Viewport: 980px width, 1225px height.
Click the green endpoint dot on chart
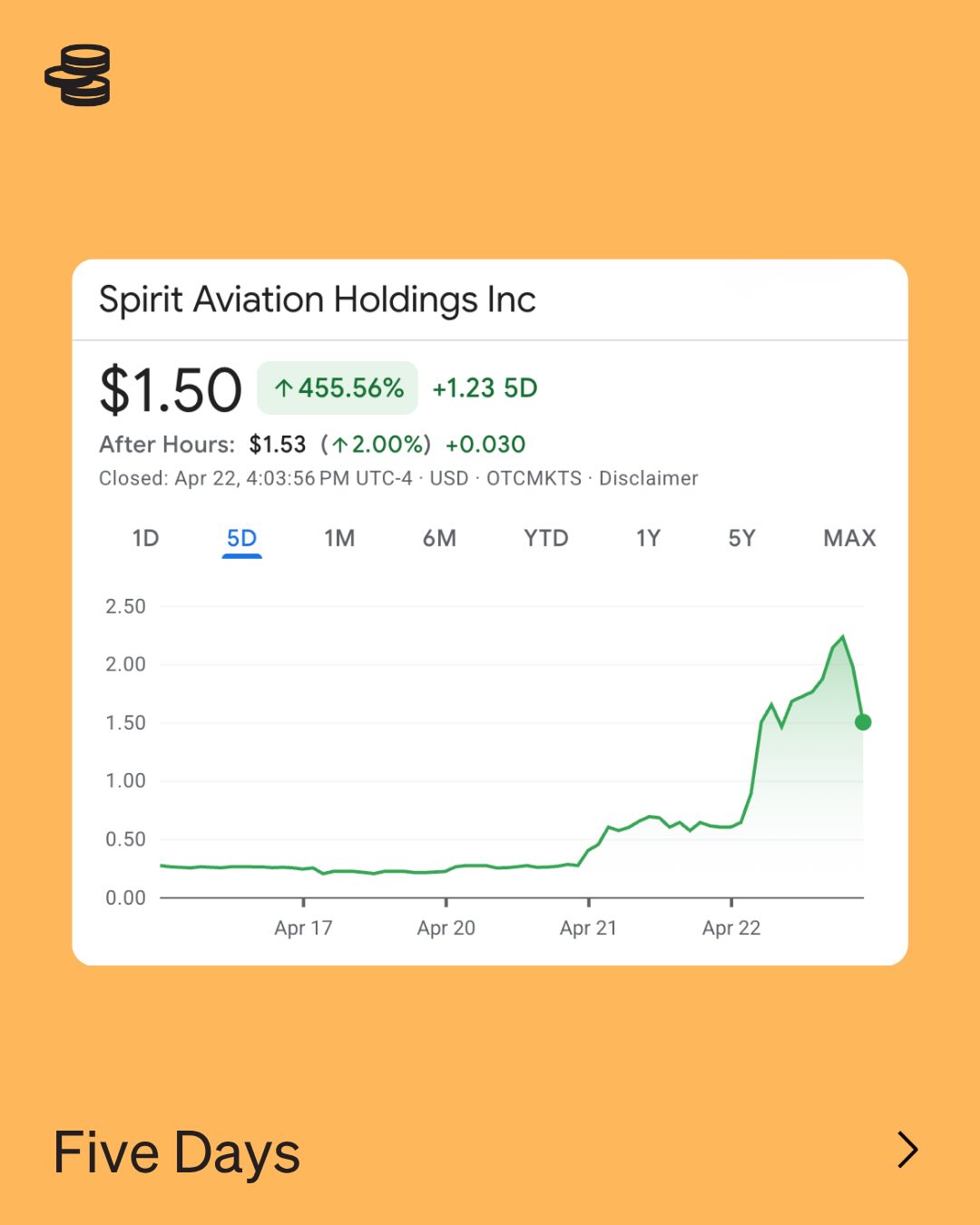click(x=863, y=722)
